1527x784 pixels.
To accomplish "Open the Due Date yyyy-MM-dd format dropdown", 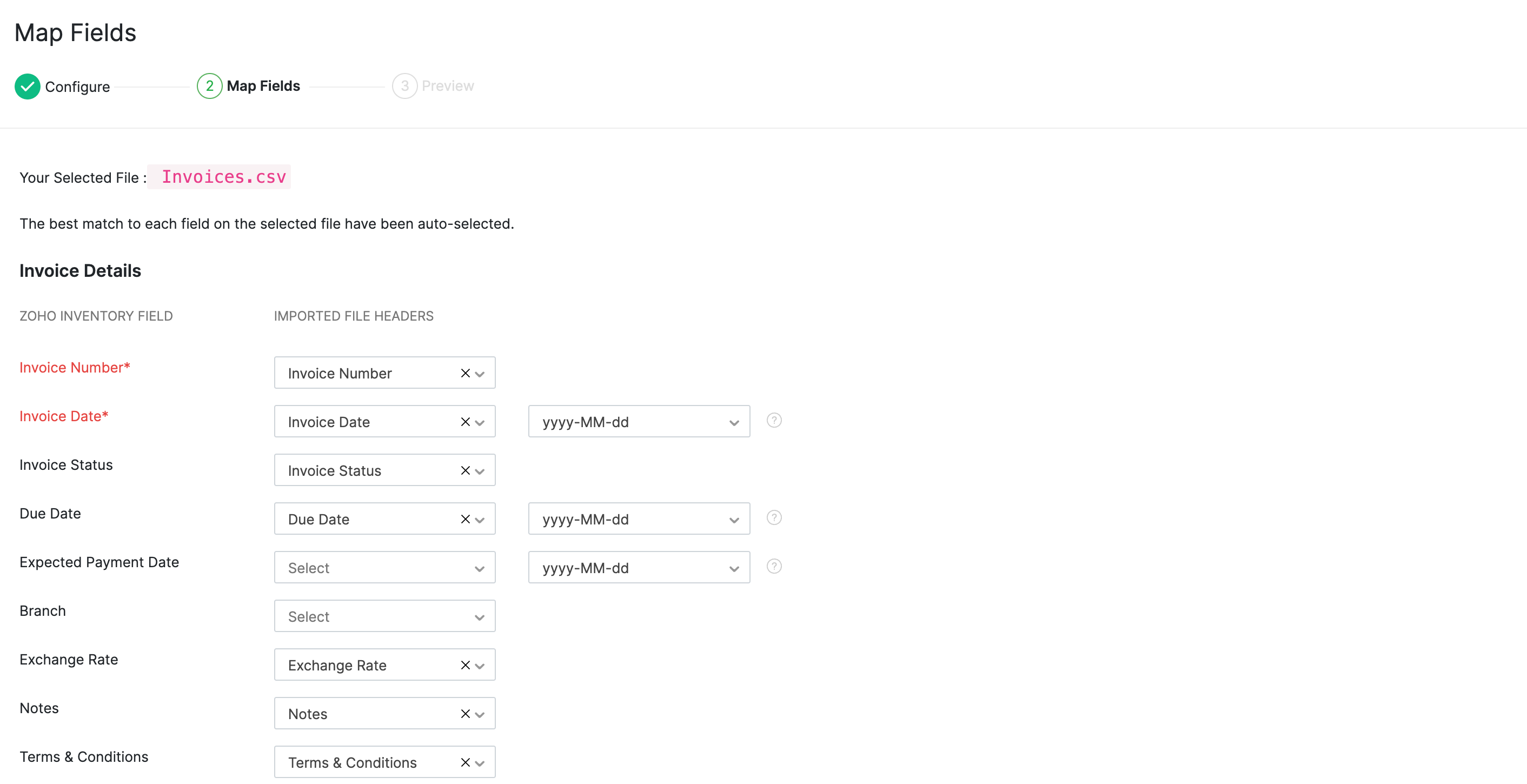I will point(733,519).
